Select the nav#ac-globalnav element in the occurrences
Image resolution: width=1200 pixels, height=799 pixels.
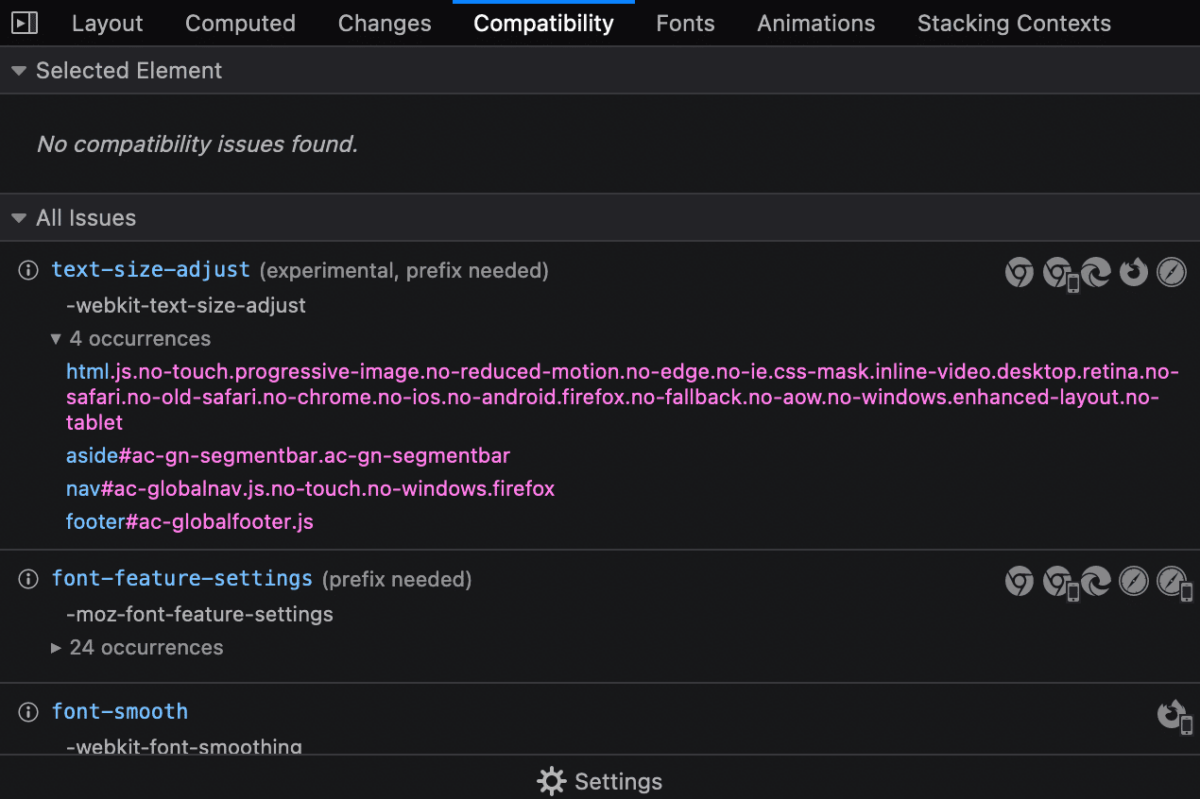point(310,489)
